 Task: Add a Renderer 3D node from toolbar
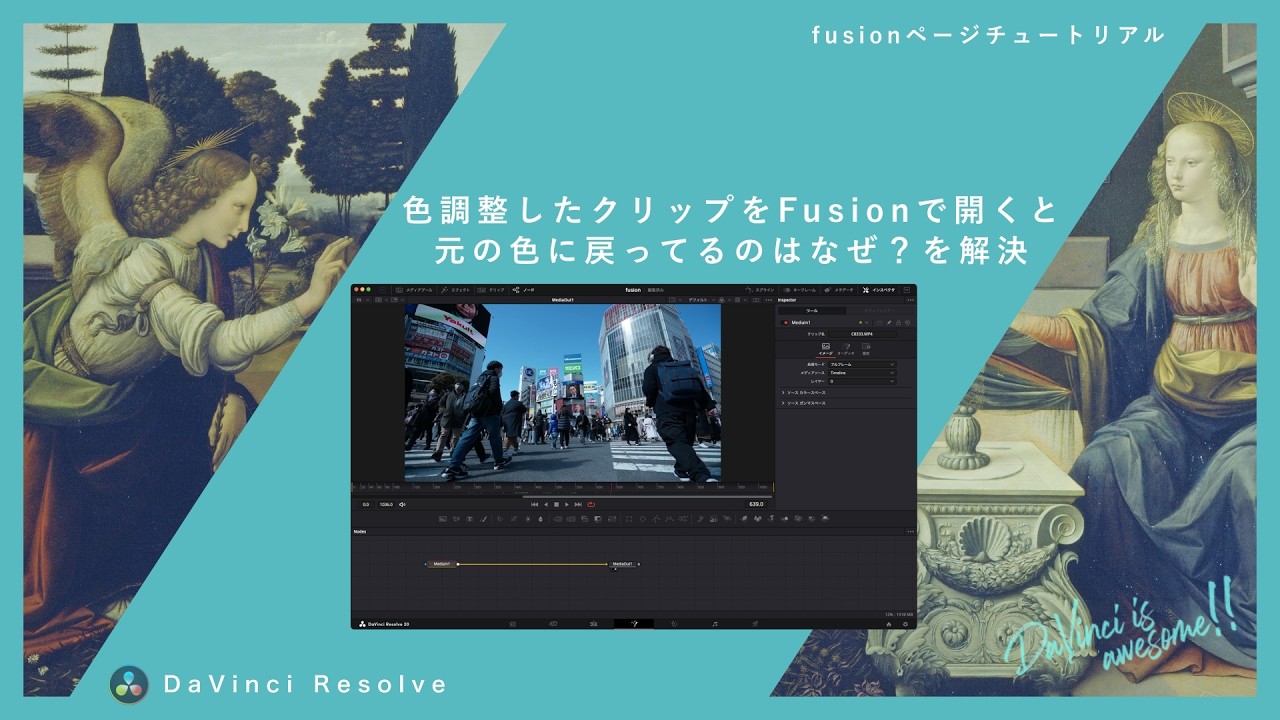[x=825, y=518]
